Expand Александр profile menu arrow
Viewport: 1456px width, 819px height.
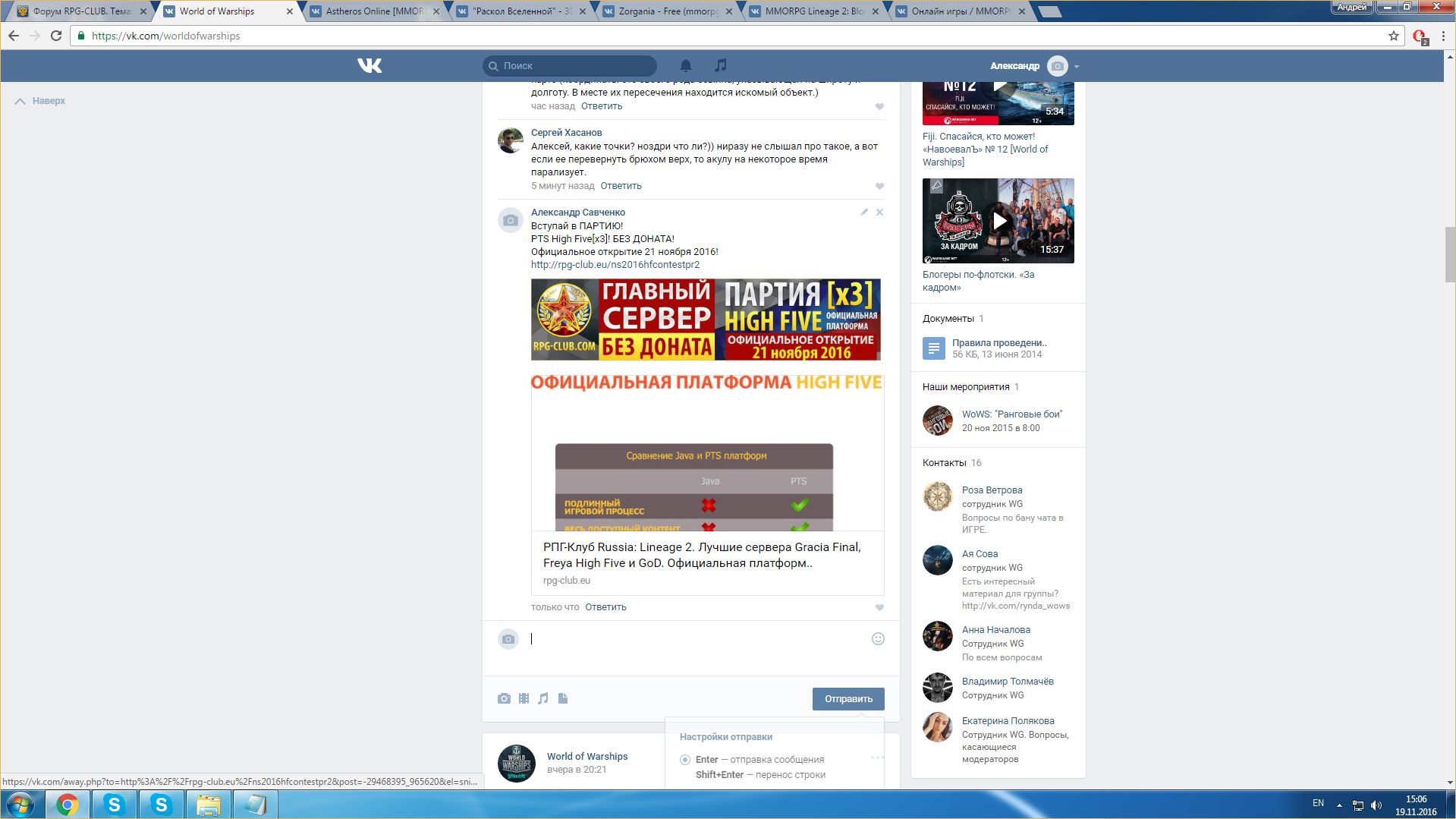pos(1077,67)
